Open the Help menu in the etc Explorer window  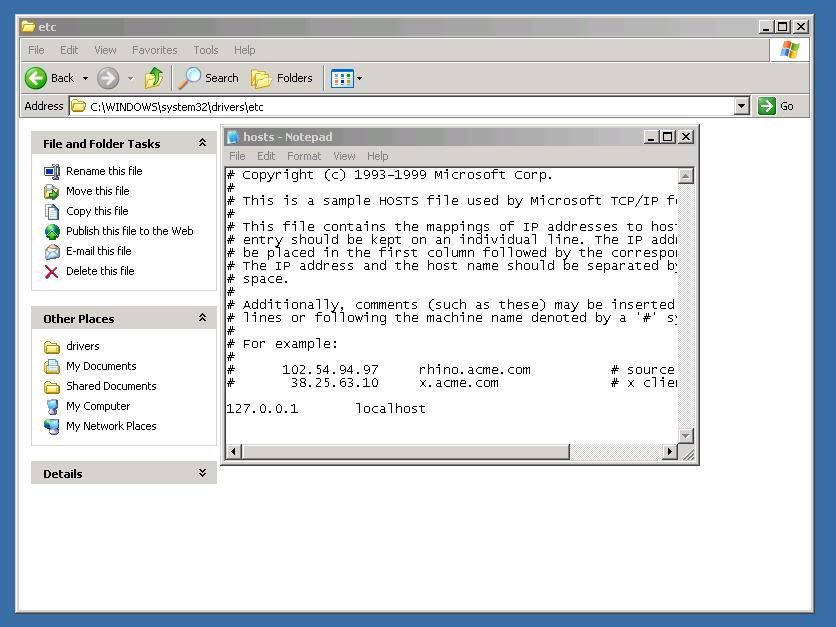point(245,50)
